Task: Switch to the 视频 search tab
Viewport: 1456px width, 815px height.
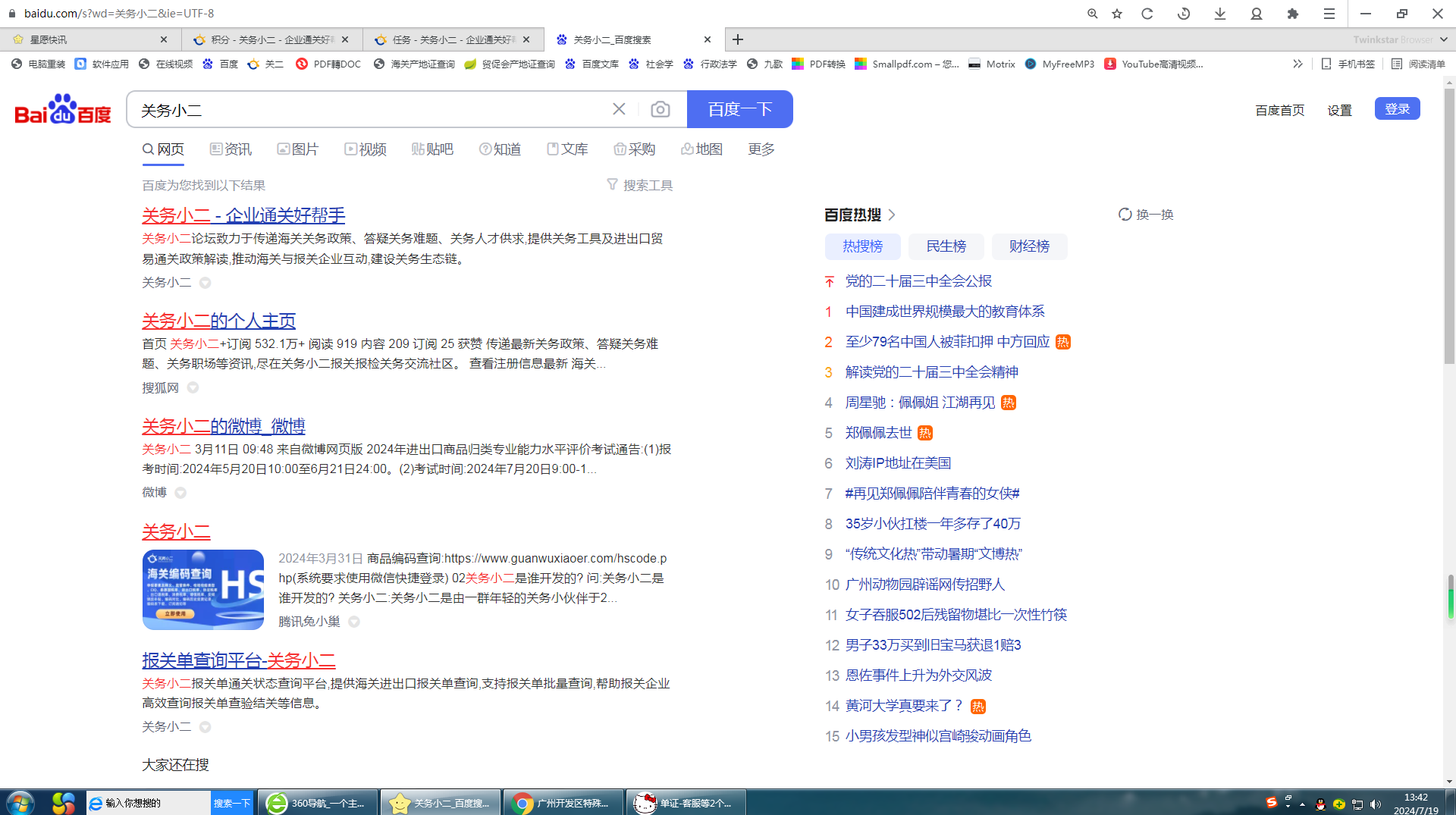Action: click(x=365, y=149)
